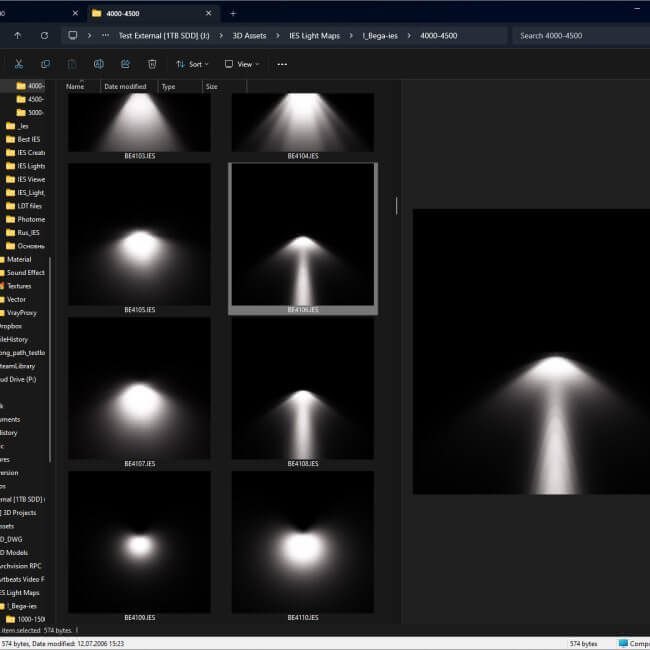Open the View dropdown
650x650 pixels.
242,64
